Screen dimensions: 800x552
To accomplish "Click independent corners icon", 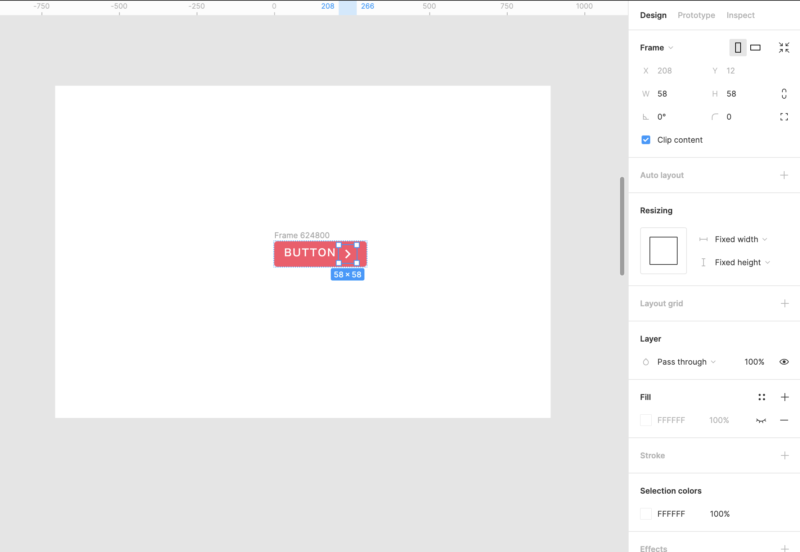I will (x=784, y=116).
